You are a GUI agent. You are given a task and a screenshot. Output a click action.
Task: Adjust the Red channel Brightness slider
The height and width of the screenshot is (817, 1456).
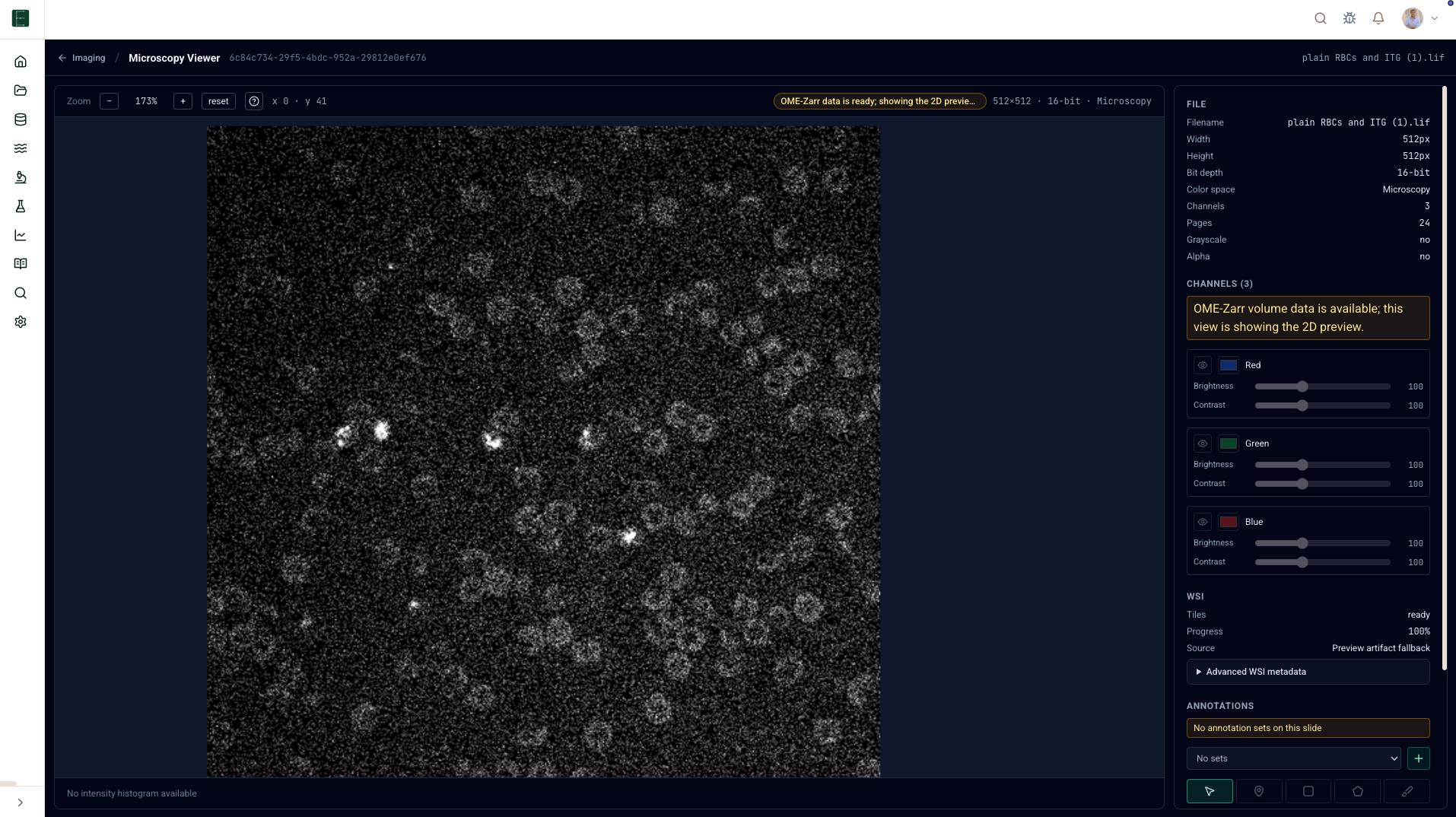tap(1323, 386)
